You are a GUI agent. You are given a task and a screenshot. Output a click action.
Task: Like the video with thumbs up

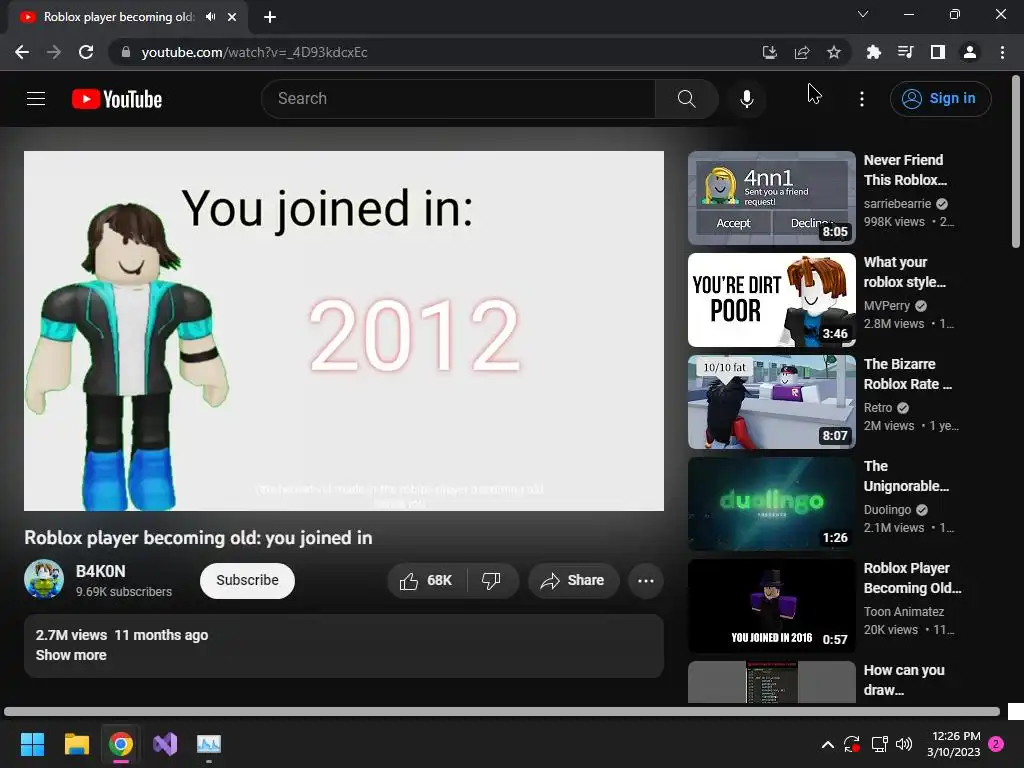pos(426,581)
